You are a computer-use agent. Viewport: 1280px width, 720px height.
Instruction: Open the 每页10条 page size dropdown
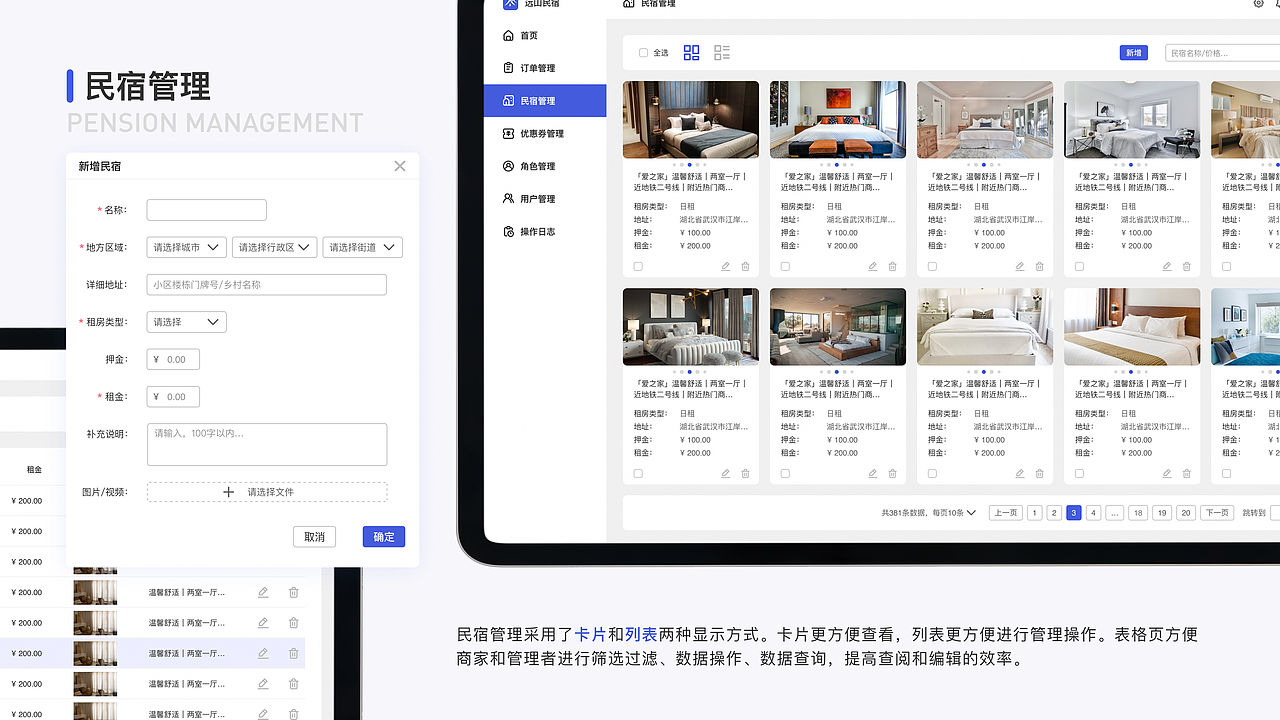click(x=954, y=513)
